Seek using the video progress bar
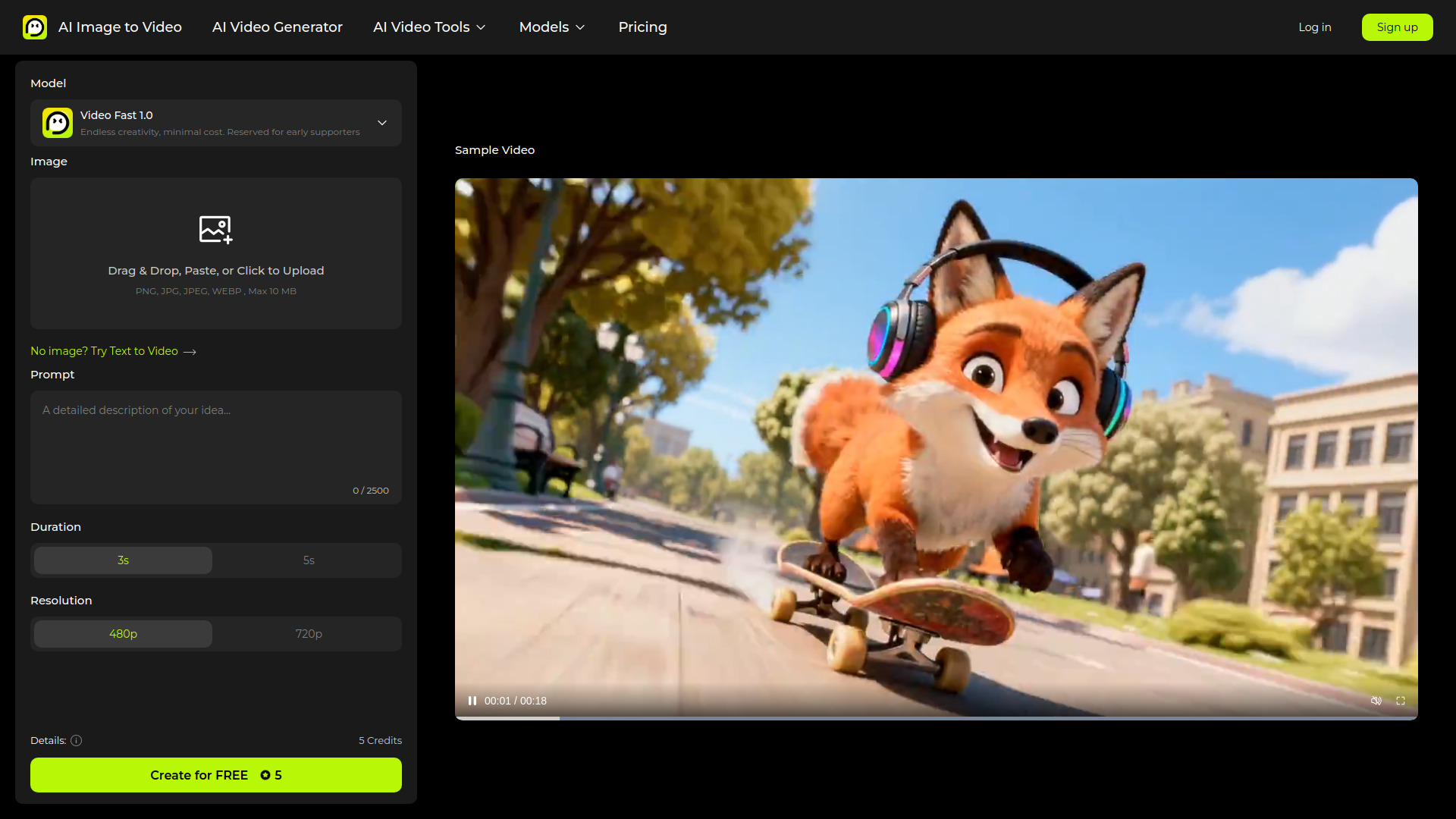Viewport: 1456px width, 819px height. pyautogui.click(x=936, y=718)
